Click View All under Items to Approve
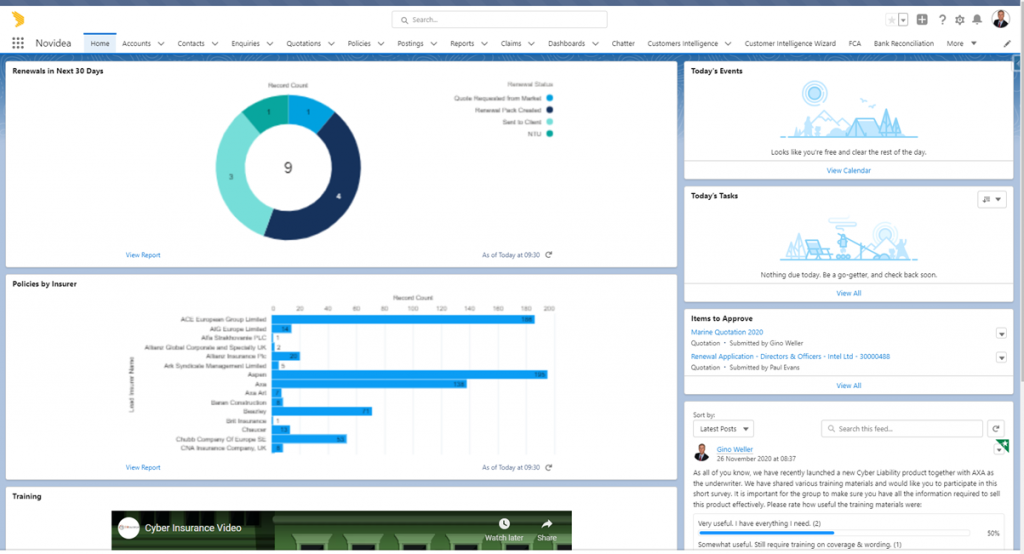The image size is (1024, 554). click(848, 385)
